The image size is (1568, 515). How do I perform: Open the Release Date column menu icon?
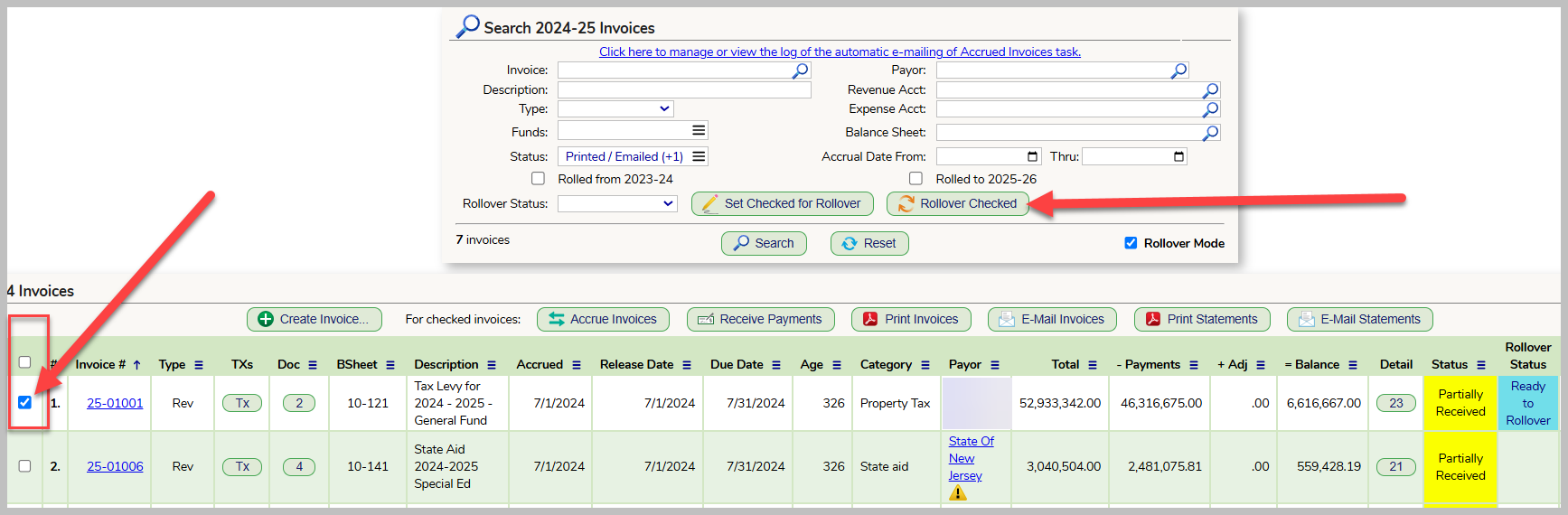687,365
